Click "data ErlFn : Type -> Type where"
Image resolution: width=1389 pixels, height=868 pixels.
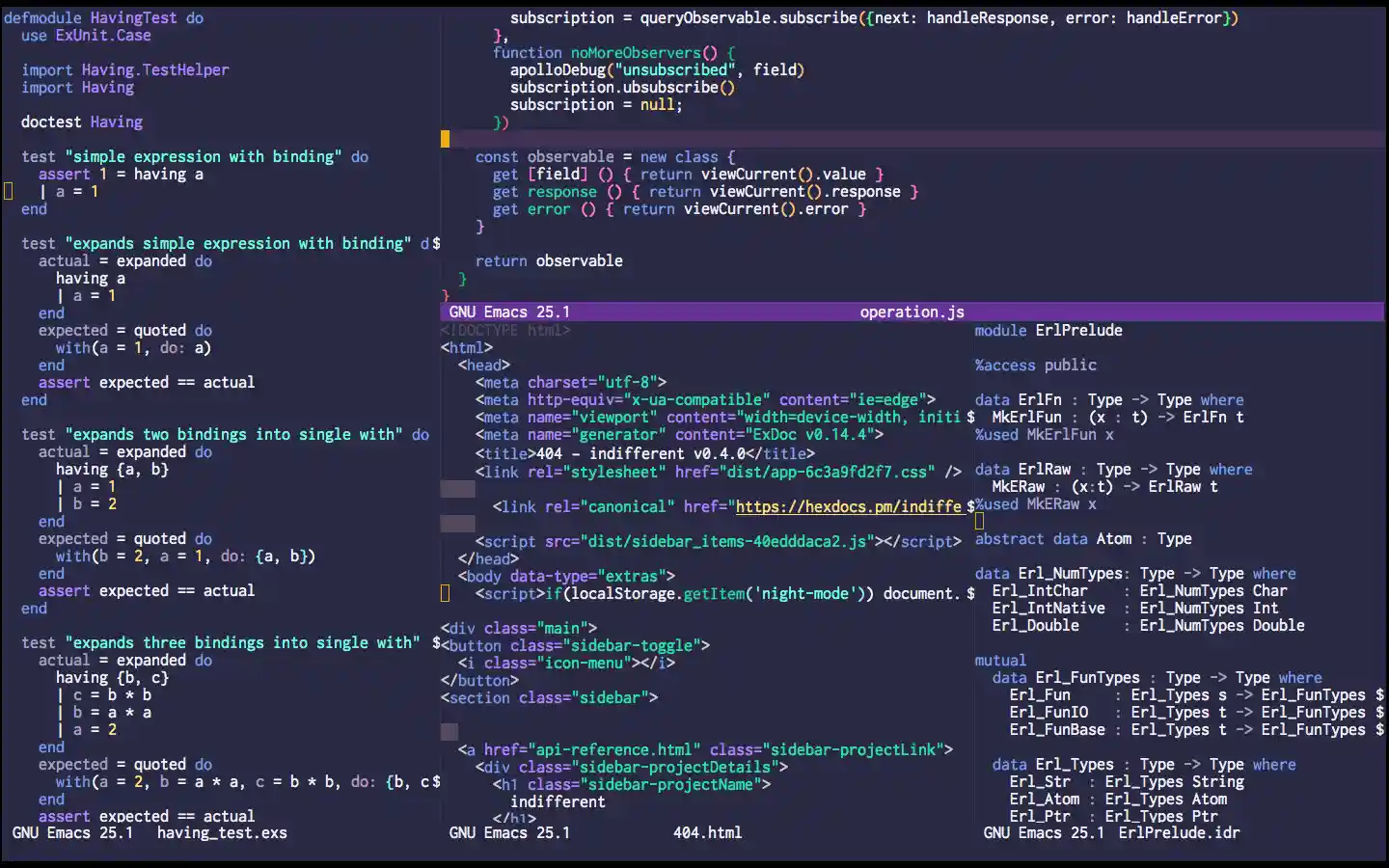click(1109, 399)
